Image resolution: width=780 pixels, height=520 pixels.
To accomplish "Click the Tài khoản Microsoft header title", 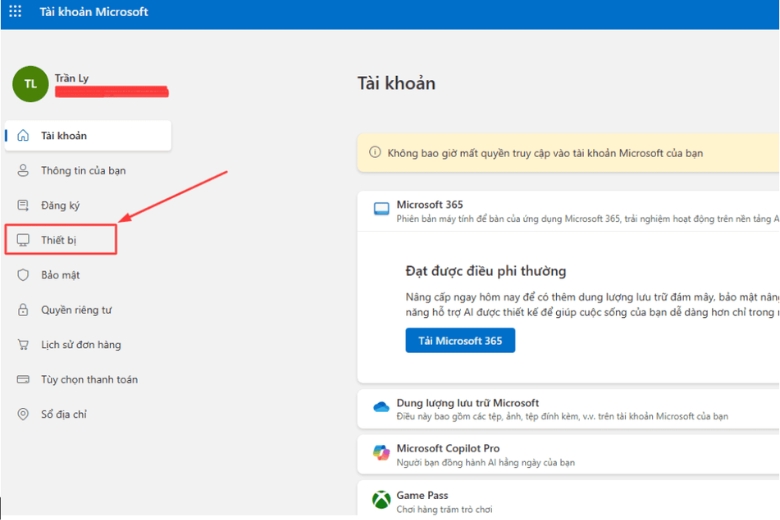I will [94, 11].
